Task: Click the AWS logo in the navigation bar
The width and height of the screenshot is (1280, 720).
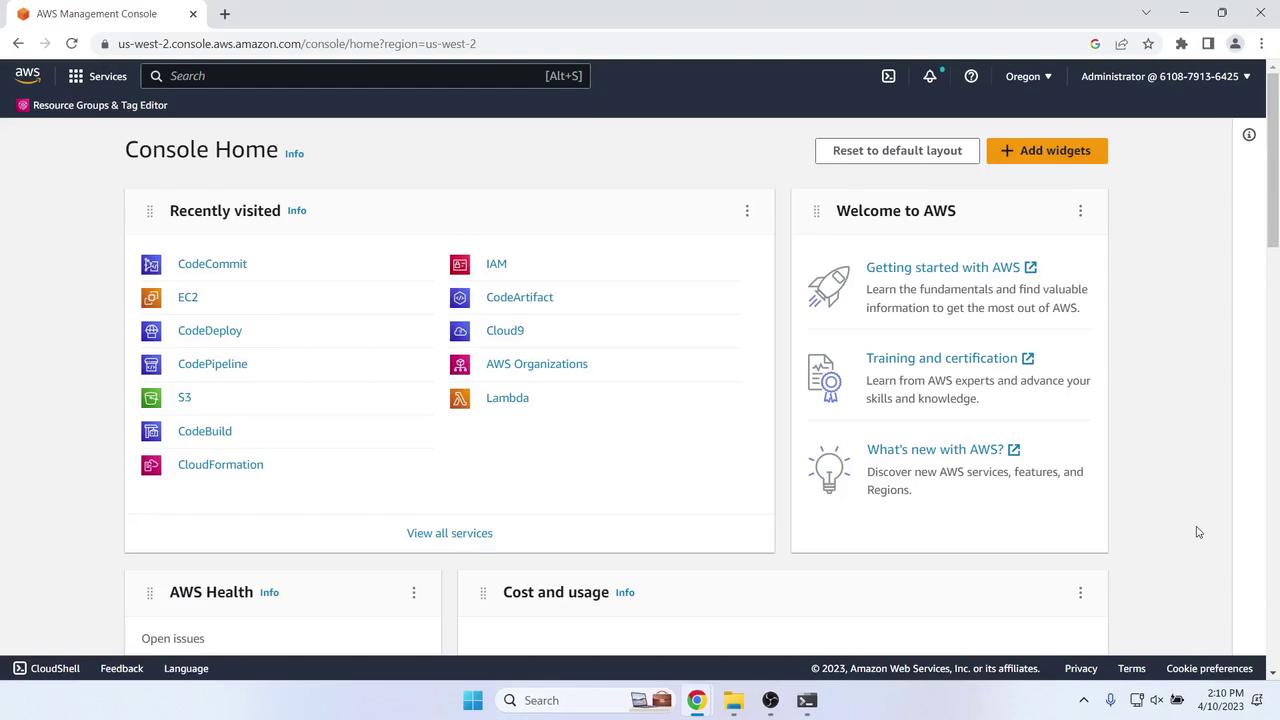Action: click(28, 76)
